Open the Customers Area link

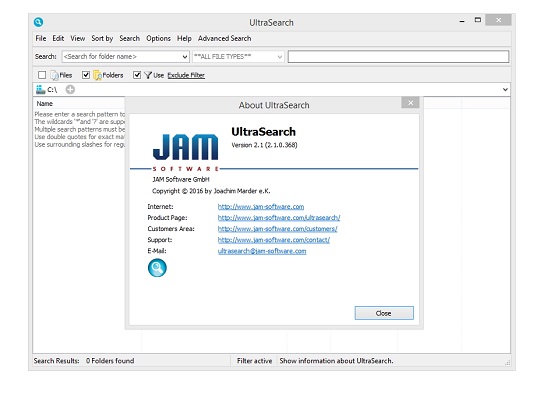[277, 229]
